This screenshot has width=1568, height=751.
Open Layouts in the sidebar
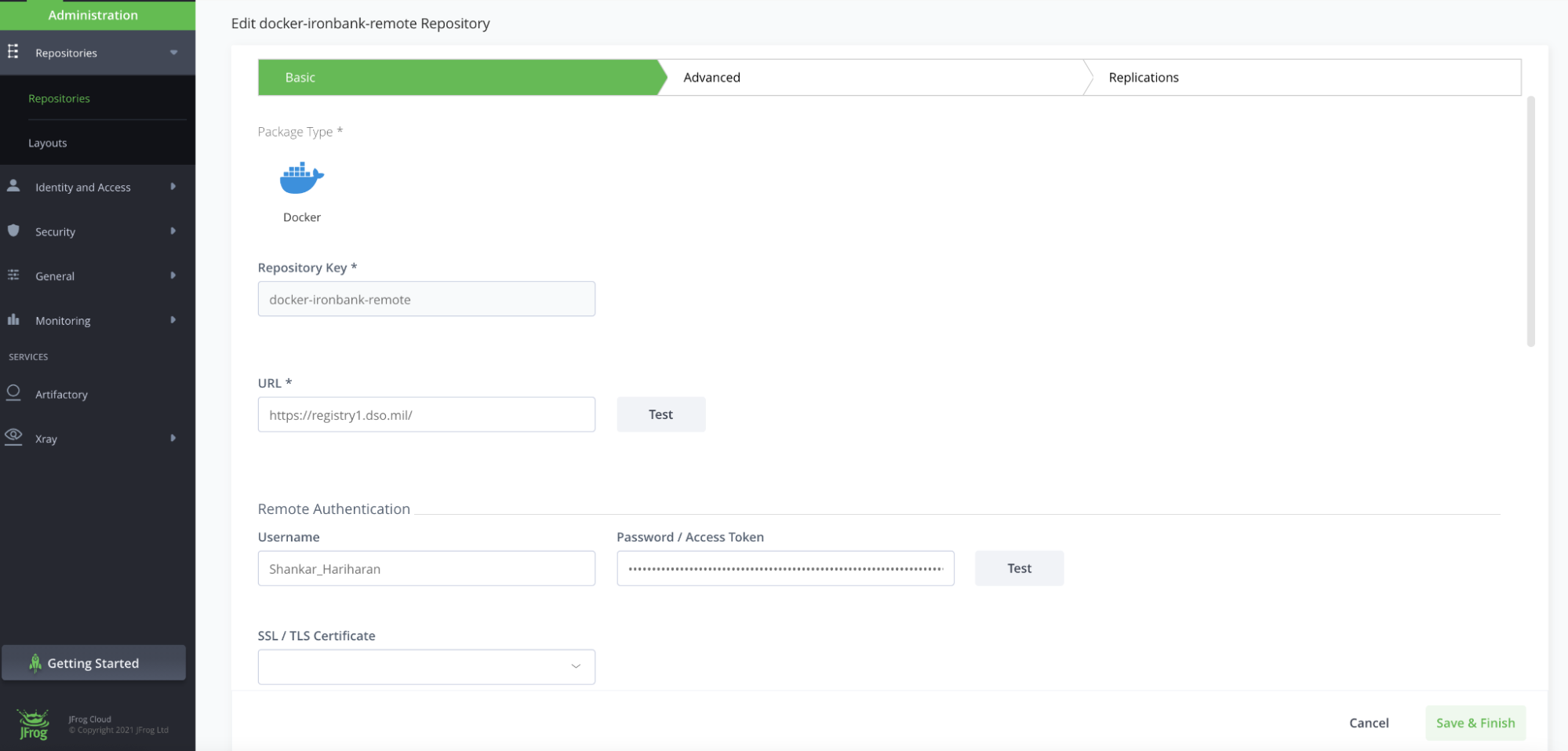tap(48, 143)
